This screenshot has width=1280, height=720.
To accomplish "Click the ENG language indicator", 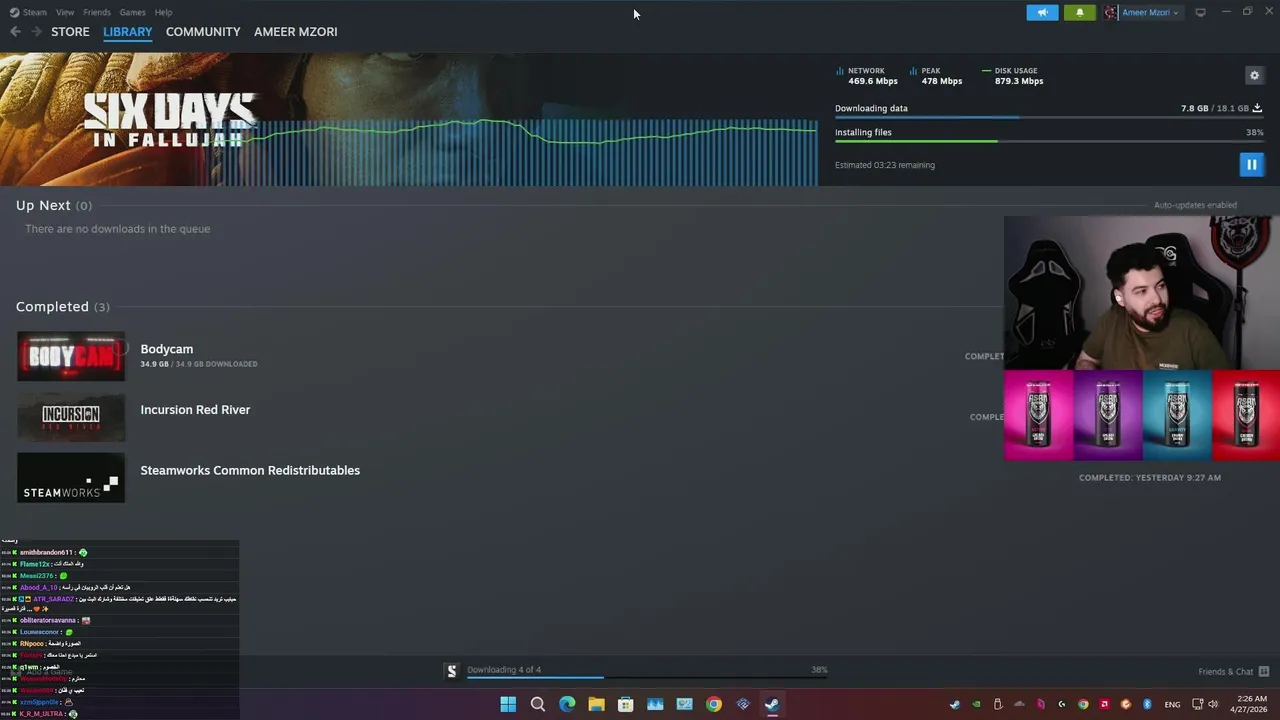I will tap(1172, 704).
